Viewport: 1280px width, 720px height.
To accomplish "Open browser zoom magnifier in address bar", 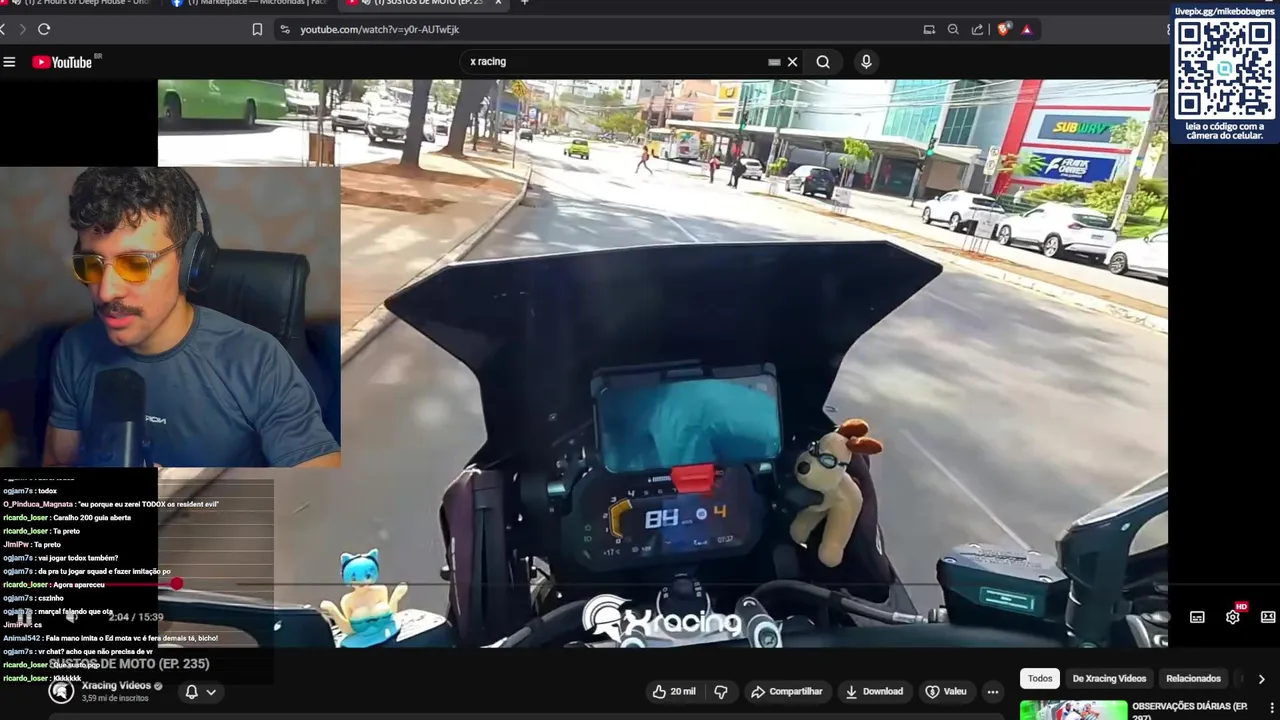I will (953, 30).
